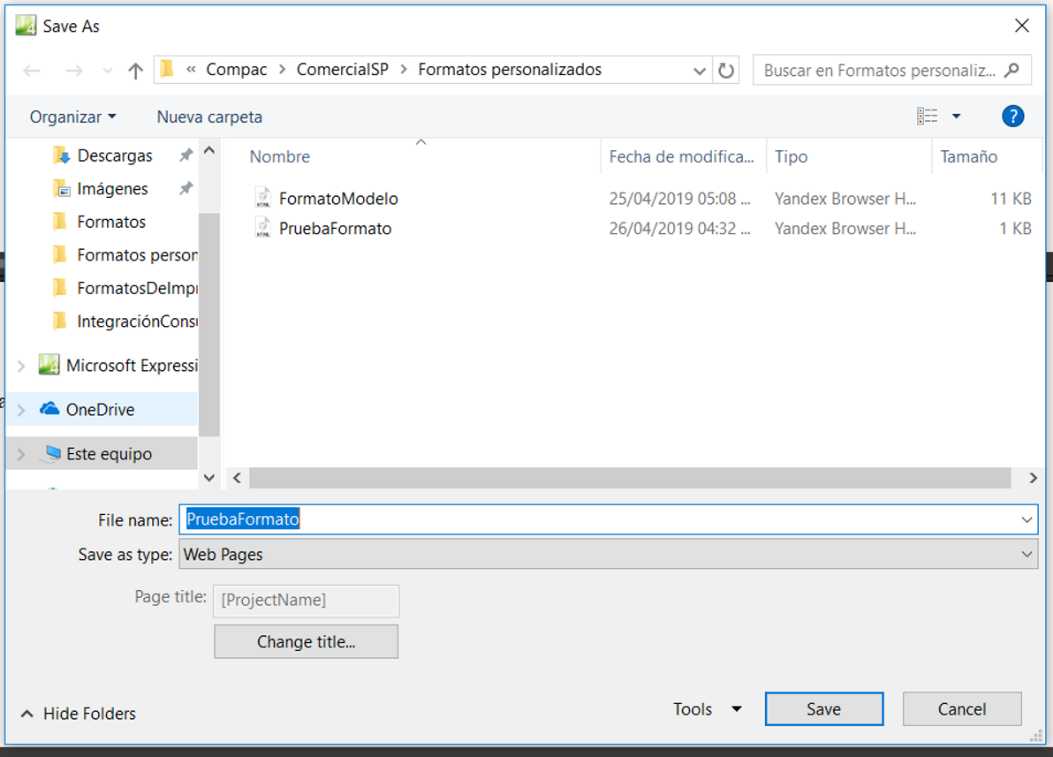Click the up arrow to go up one folder
The image size is (1053, 757).
tap(135, 70)
